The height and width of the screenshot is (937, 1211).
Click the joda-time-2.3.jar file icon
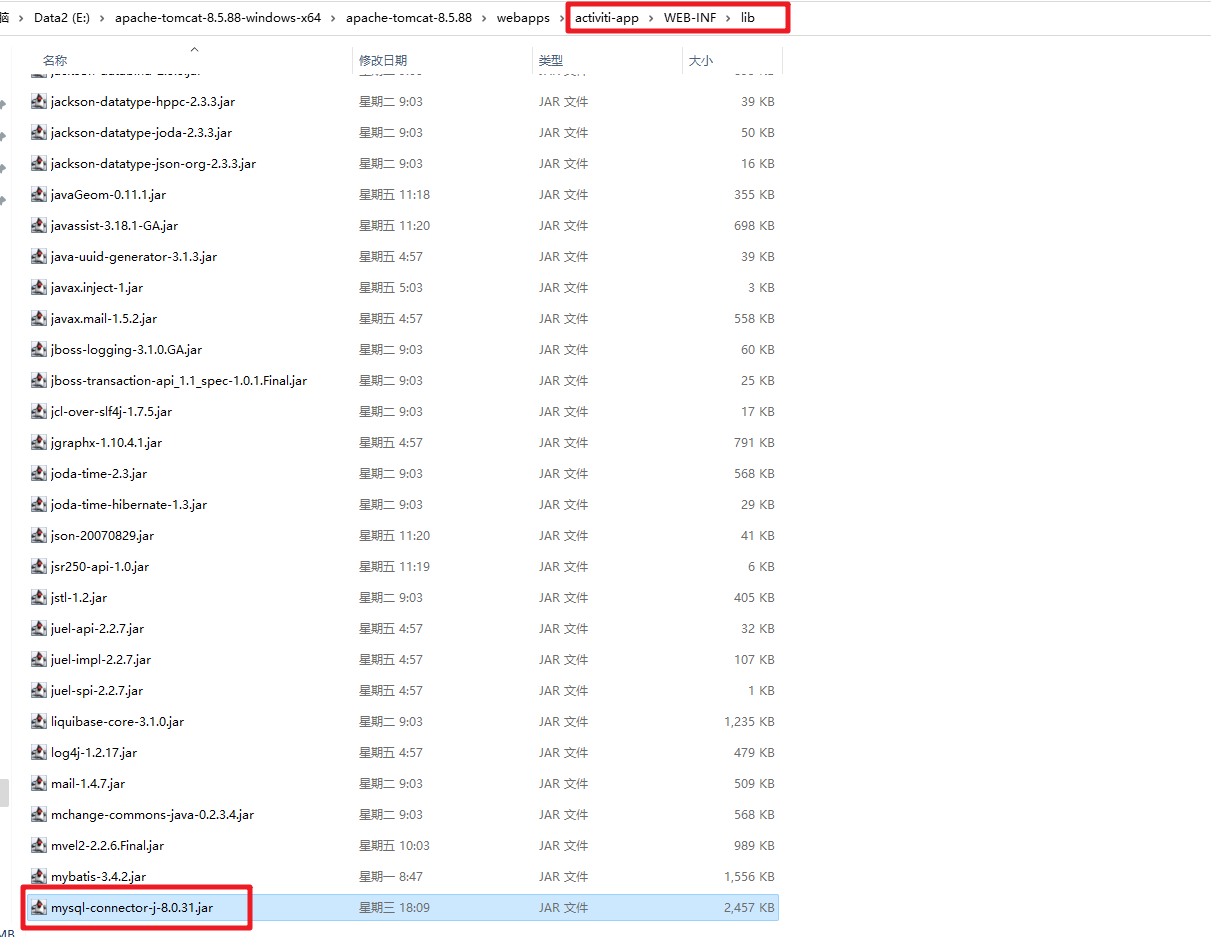[x=39, y=474]
